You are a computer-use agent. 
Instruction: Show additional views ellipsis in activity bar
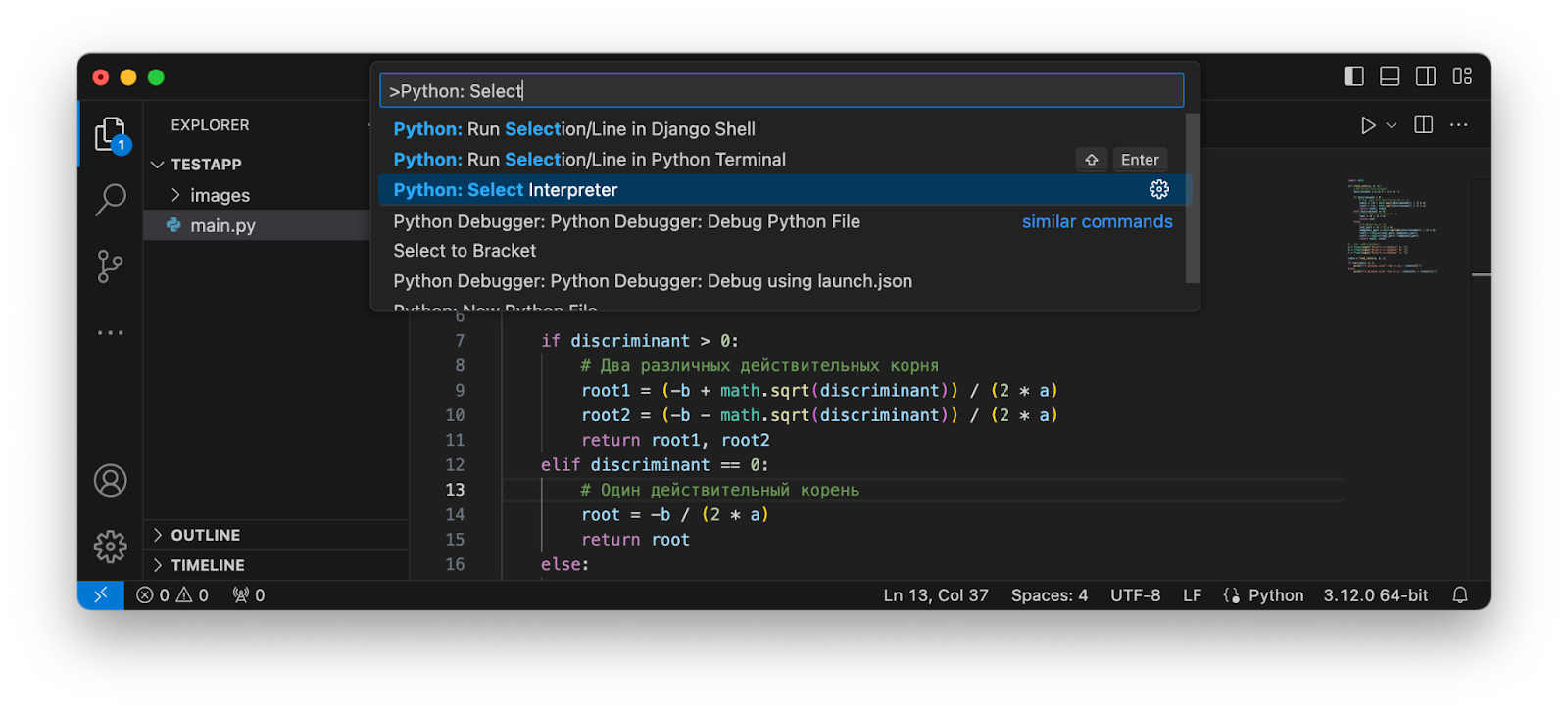coord(111,333)
